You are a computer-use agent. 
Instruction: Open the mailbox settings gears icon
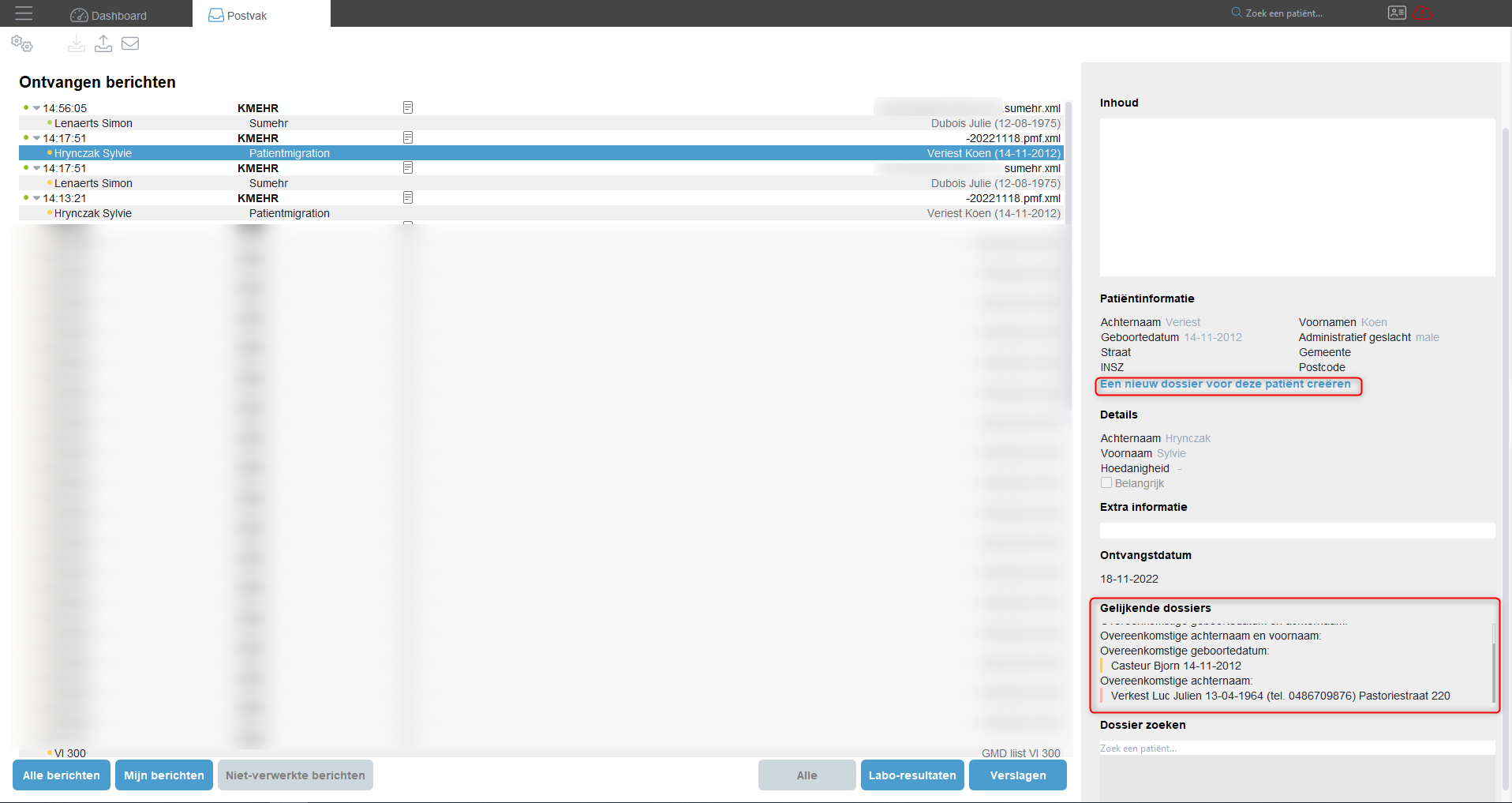point(22,44)
